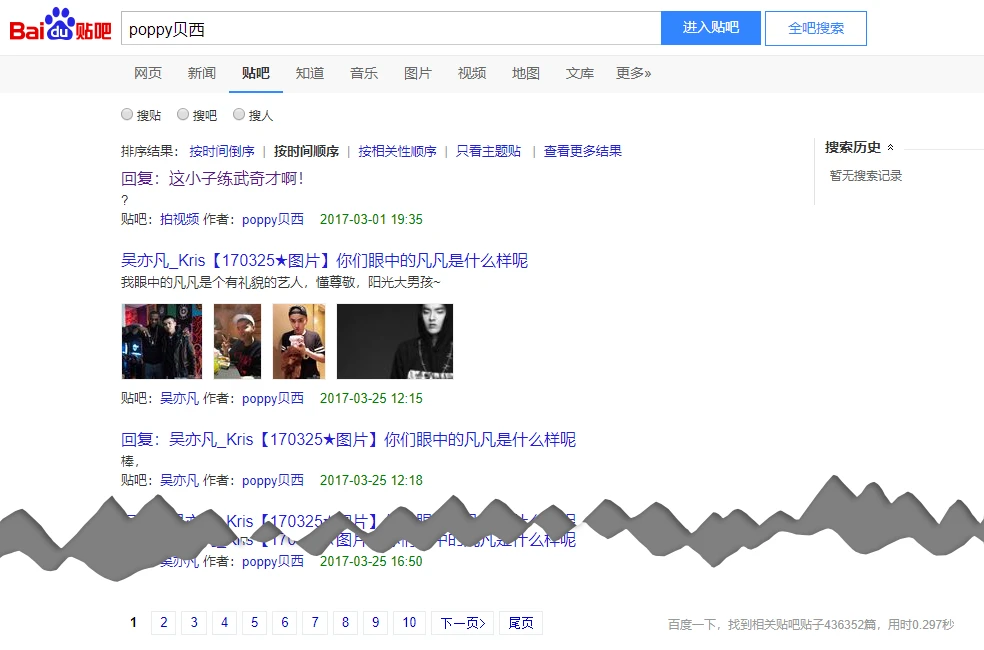
Task: Select the 搜贴 radio button
Action: coord(127,115)
